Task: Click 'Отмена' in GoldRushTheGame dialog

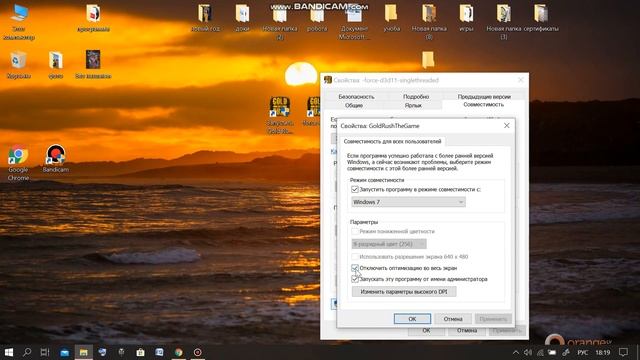Action: (x=453, y=319)
